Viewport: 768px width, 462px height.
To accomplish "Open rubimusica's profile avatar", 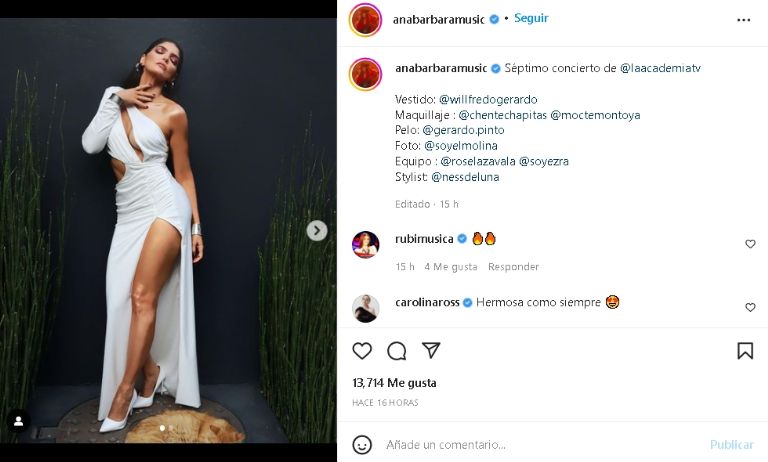I will pos(366,244).
